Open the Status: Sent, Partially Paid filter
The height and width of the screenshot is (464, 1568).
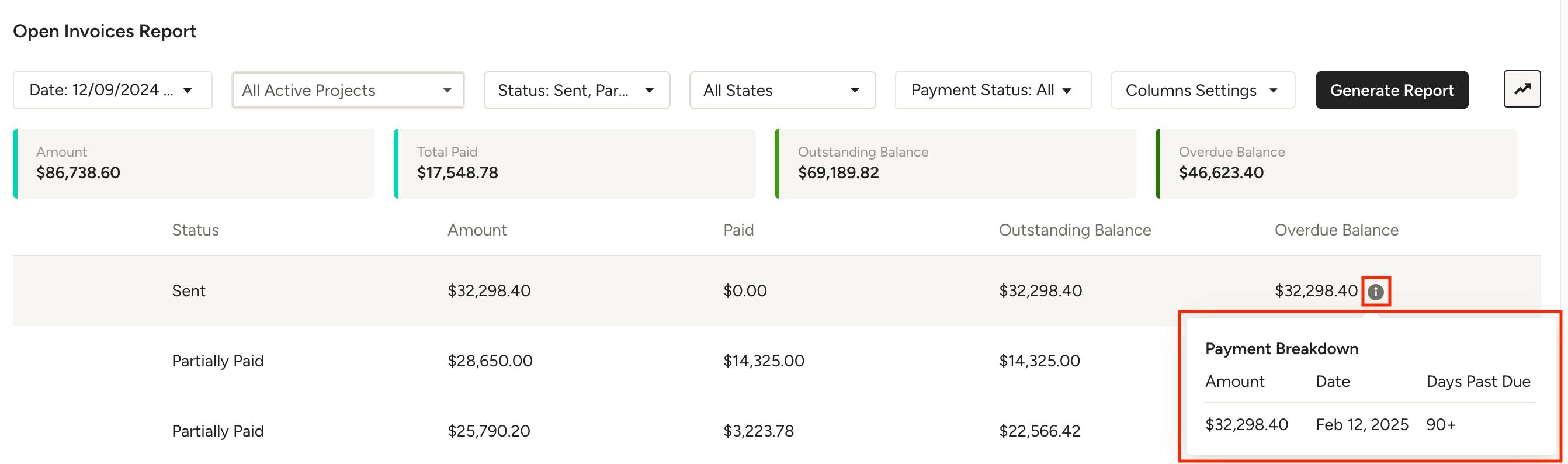(x=577, y=89)
